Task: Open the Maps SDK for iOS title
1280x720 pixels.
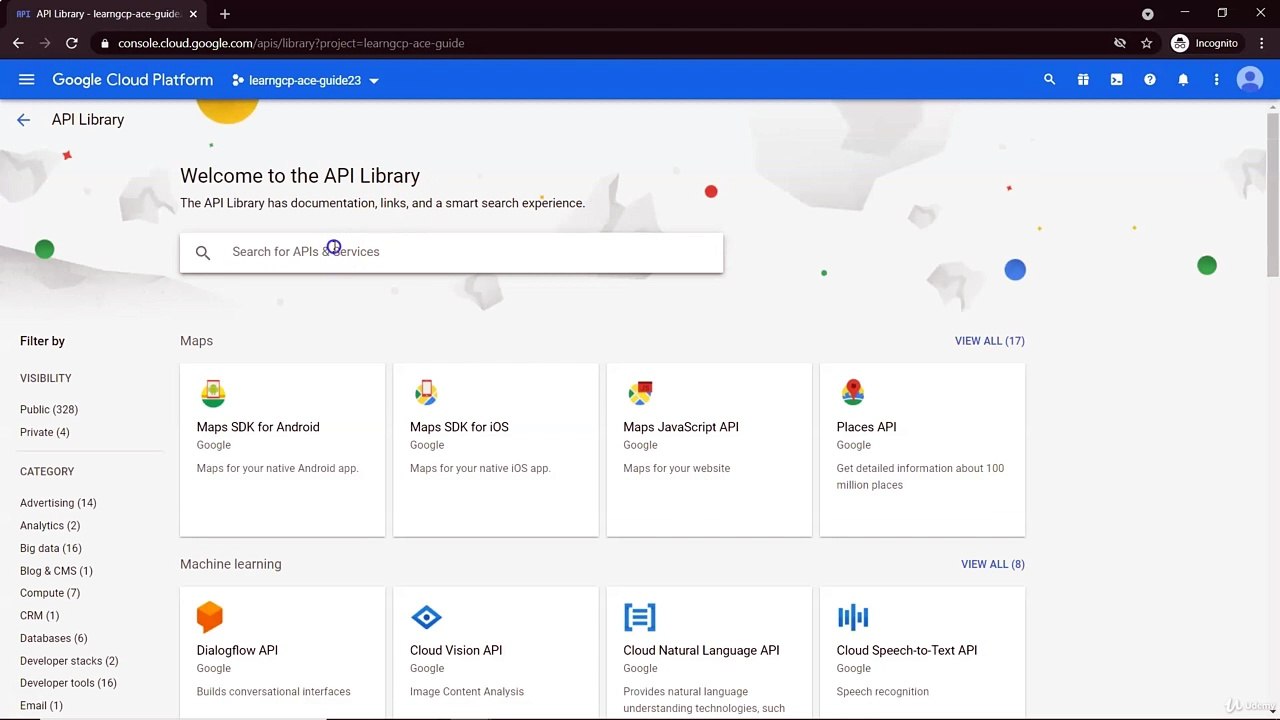Action: 459,427
